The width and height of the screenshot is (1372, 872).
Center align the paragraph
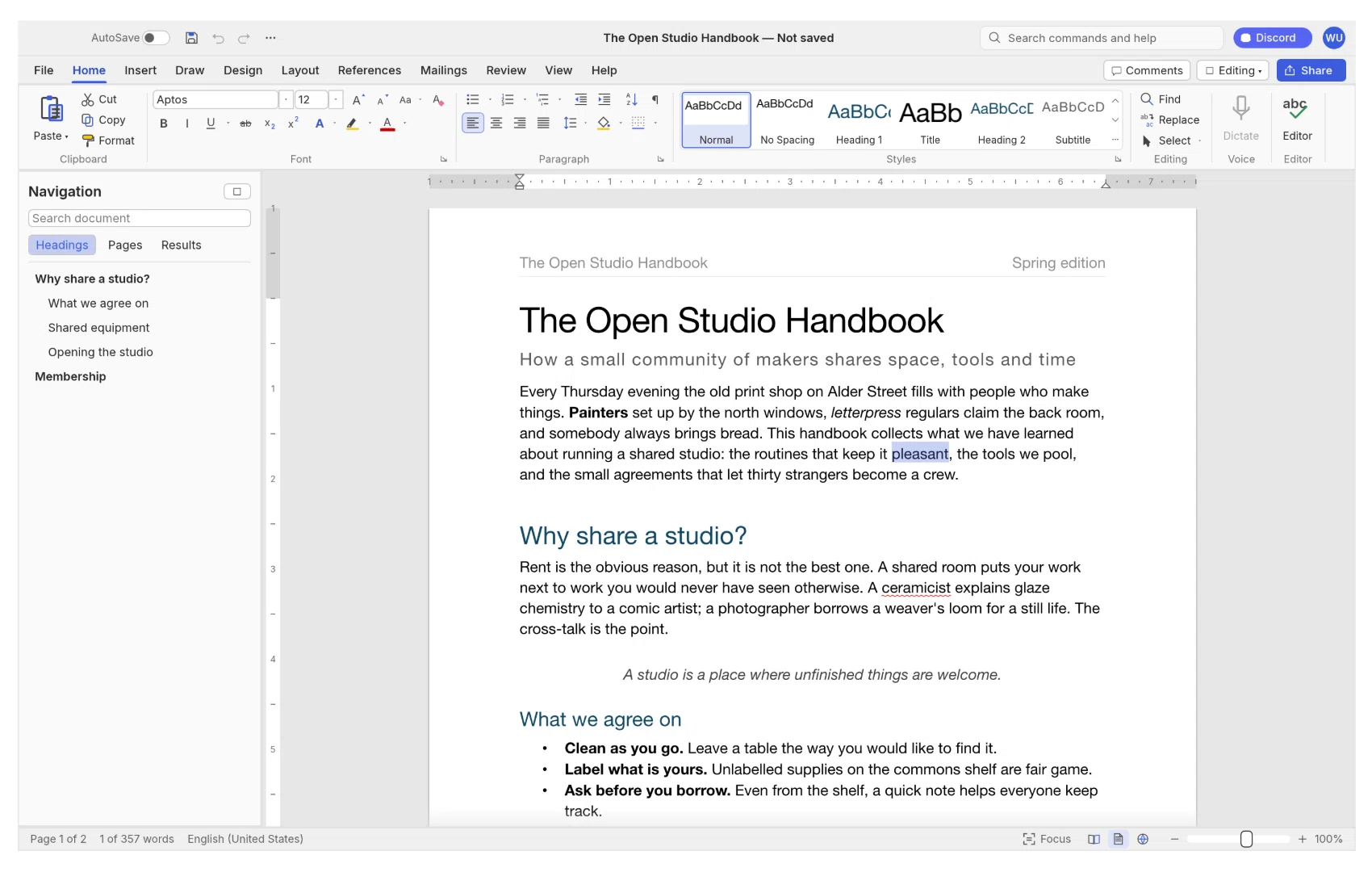pos(496,124)
